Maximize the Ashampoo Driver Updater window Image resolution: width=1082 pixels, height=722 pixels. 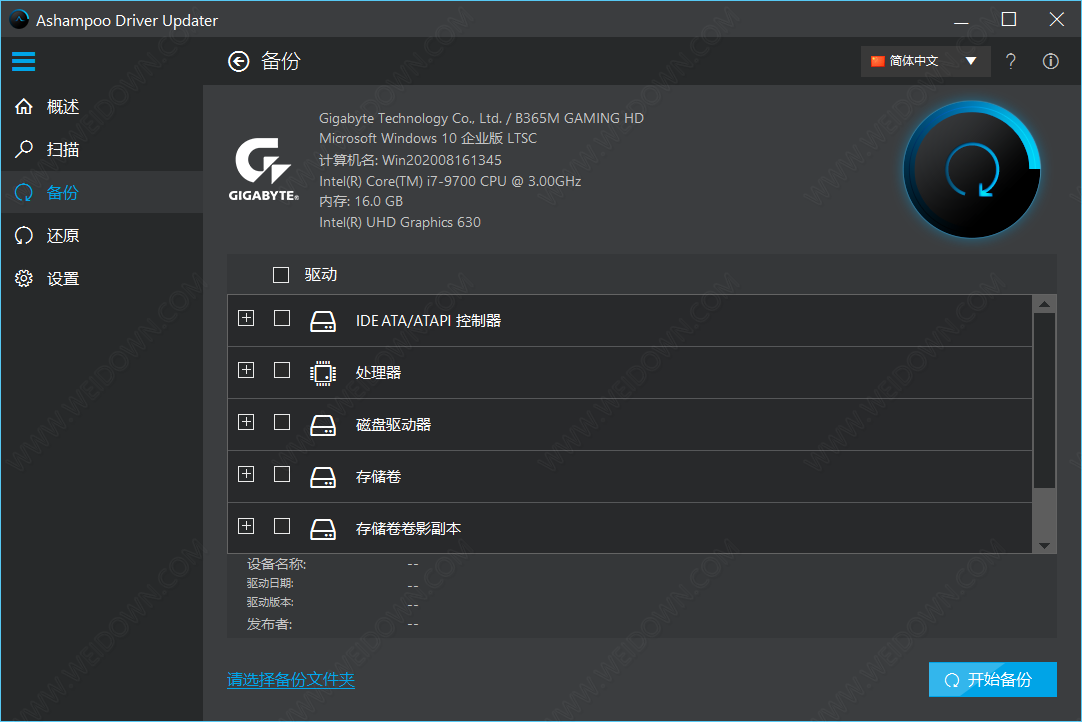pyautogui.click(x=1009, y=19)
